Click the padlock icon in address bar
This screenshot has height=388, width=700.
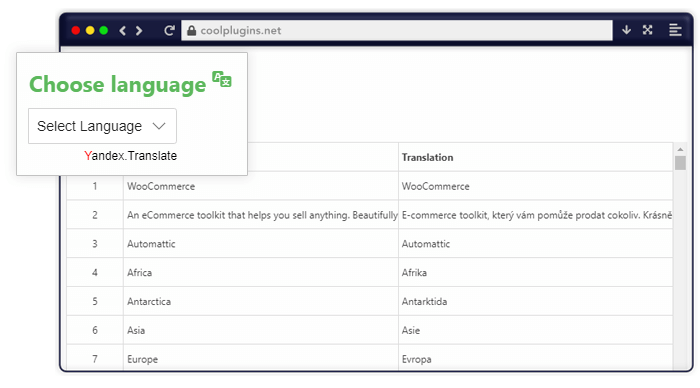pyautogui.click(x=192, y=30)
